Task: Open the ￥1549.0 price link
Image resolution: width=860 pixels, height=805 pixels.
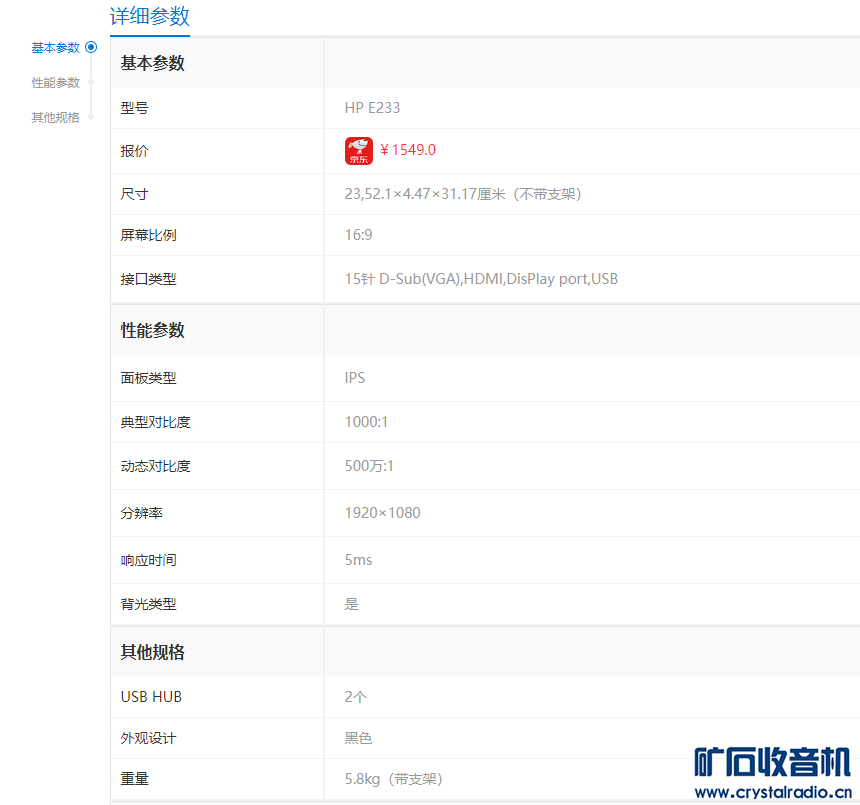Action: (x=408, y=150)
